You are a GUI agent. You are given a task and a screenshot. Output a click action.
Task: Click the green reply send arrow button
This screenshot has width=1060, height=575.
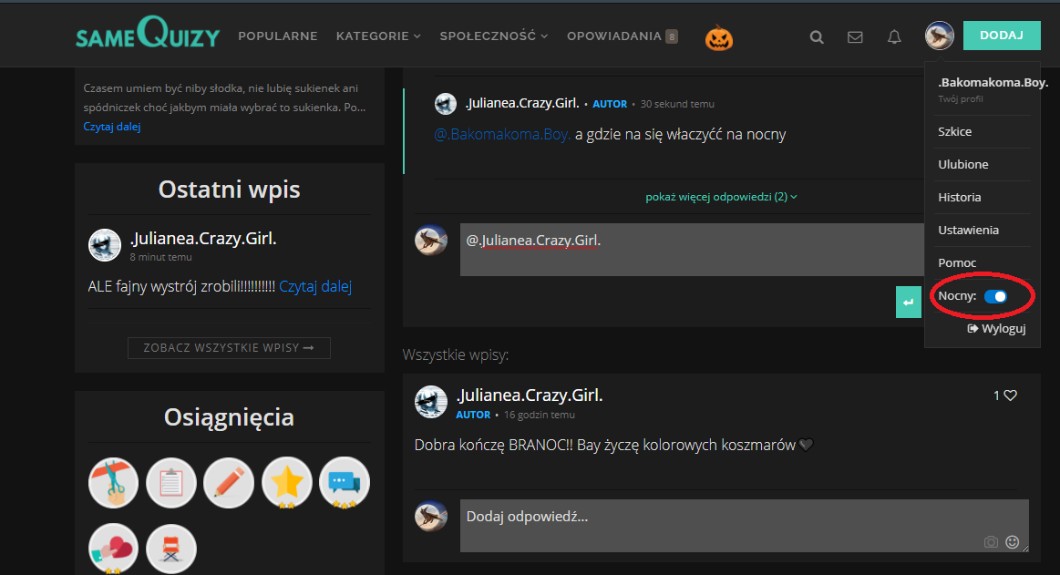tap(908, 302)
